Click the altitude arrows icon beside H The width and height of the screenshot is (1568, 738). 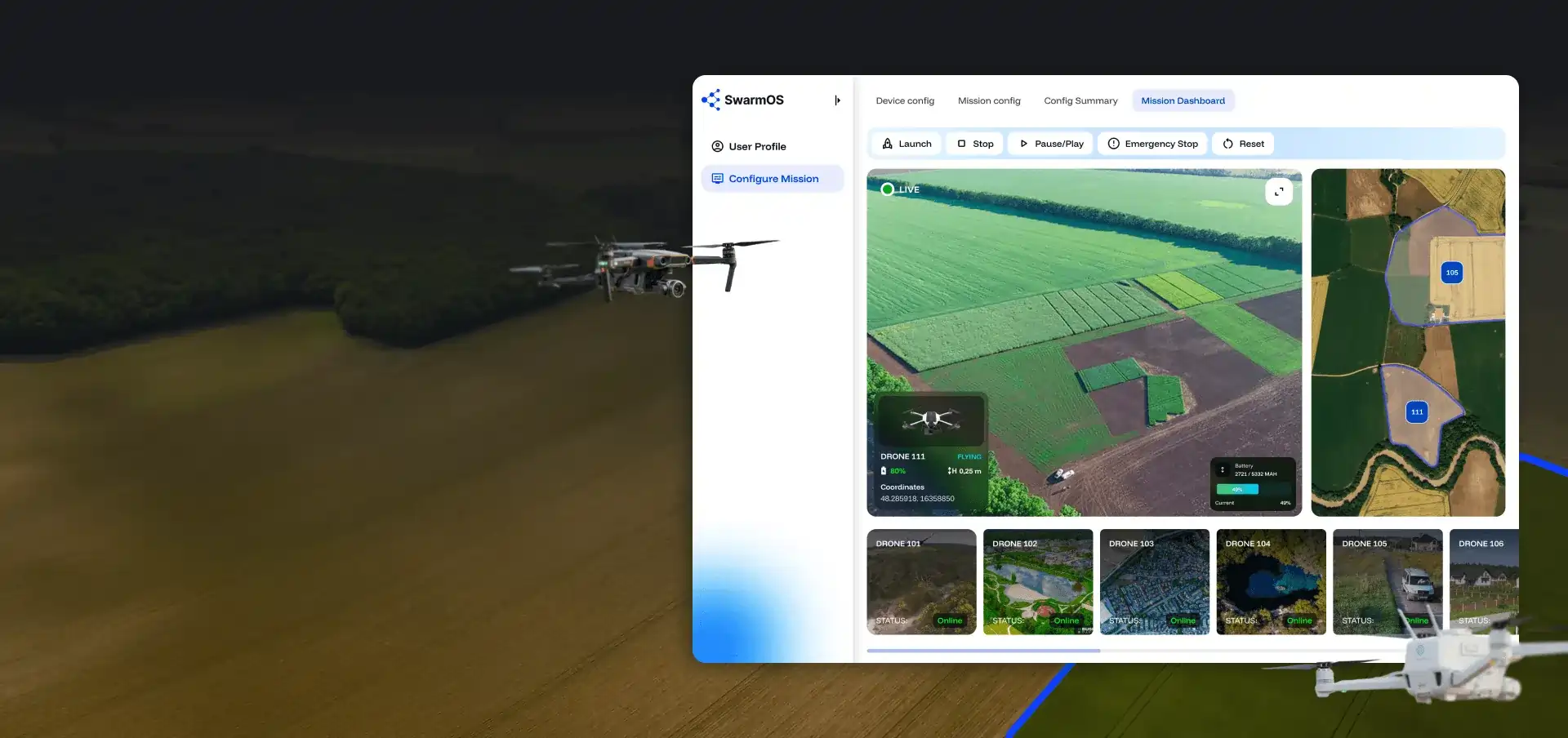point(949,471)
